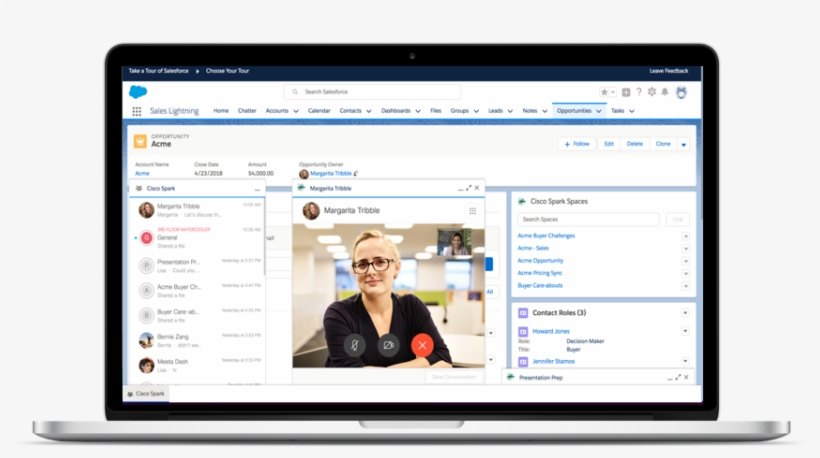
Task: Click the Clone button
Action: pyautogui.click(x=663, y=144)
